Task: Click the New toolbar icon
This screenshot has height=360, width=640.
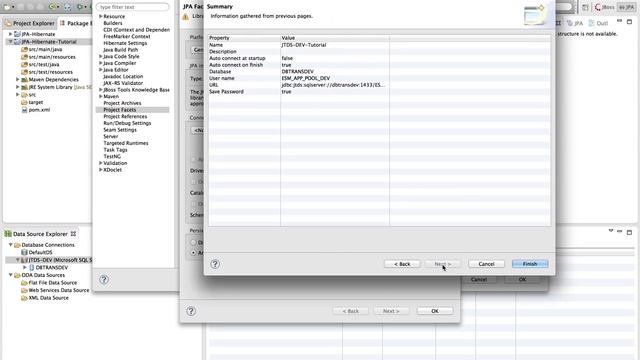Action: point(7,7)
